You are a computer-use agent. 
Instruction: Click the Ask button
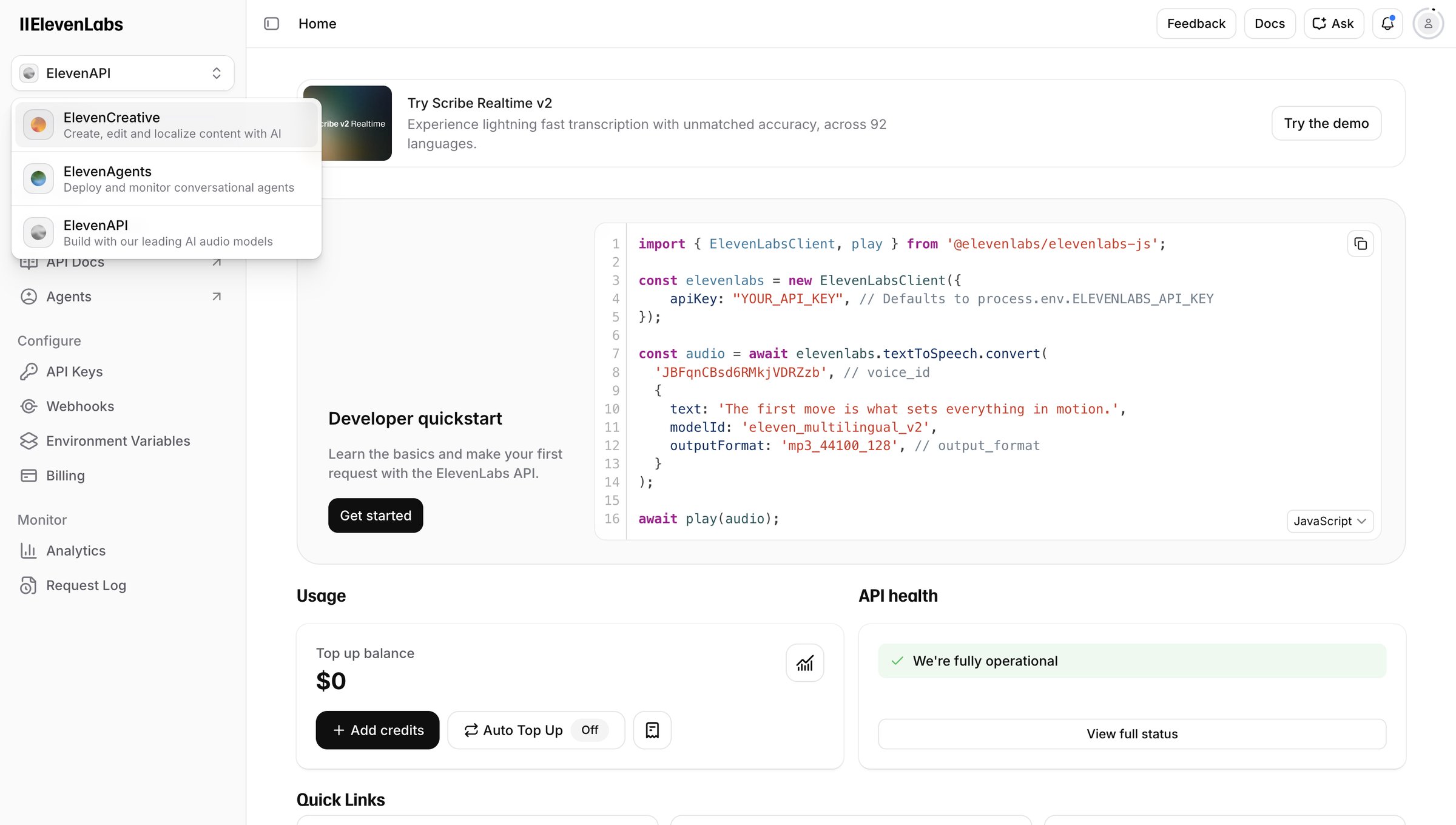click(1333, 24)
